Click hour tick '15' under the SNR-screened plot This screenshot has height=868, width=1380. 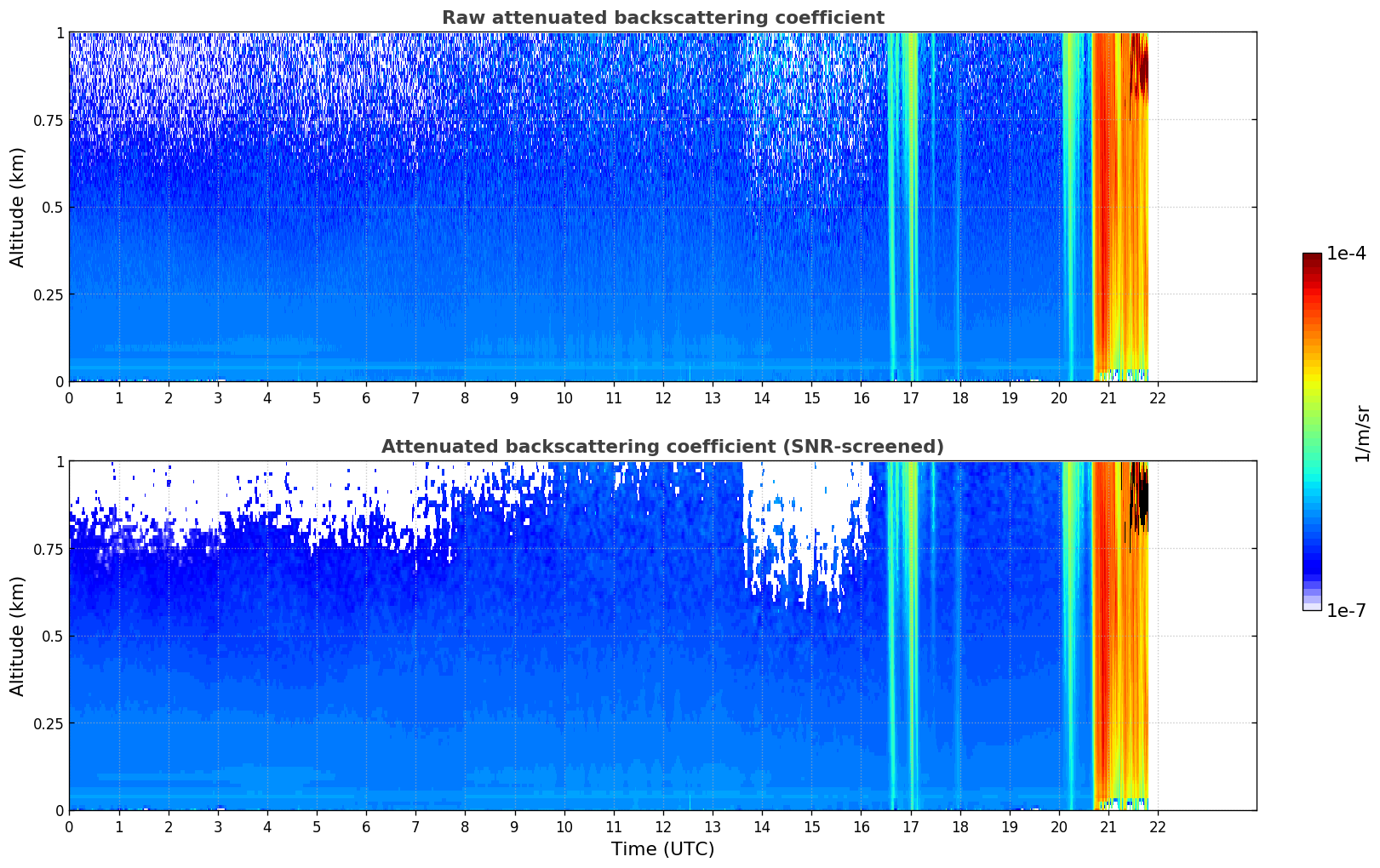point(811,826)
